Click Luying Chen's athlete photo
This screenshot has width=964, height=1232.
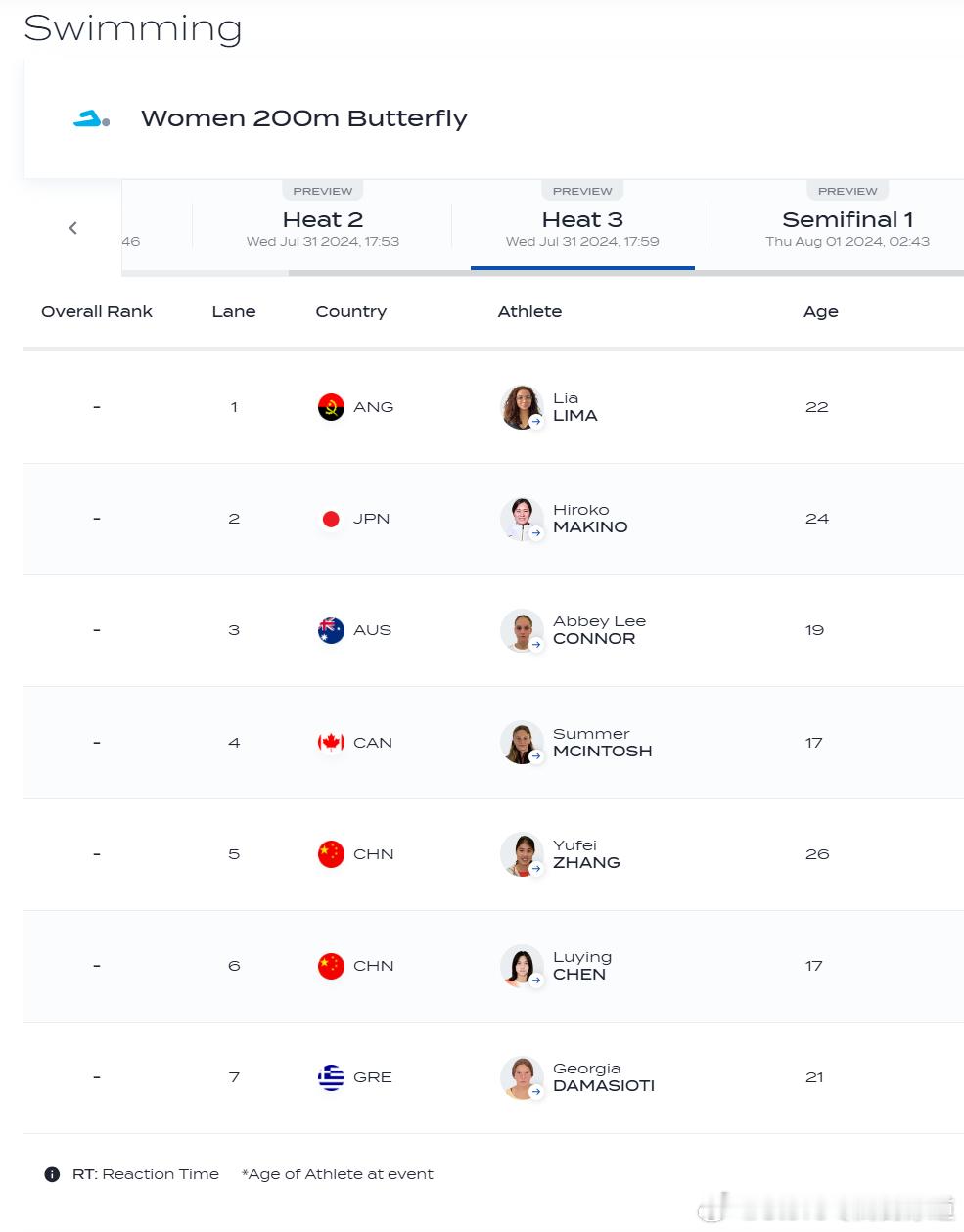pyautogui.click(x=522, y=966)
